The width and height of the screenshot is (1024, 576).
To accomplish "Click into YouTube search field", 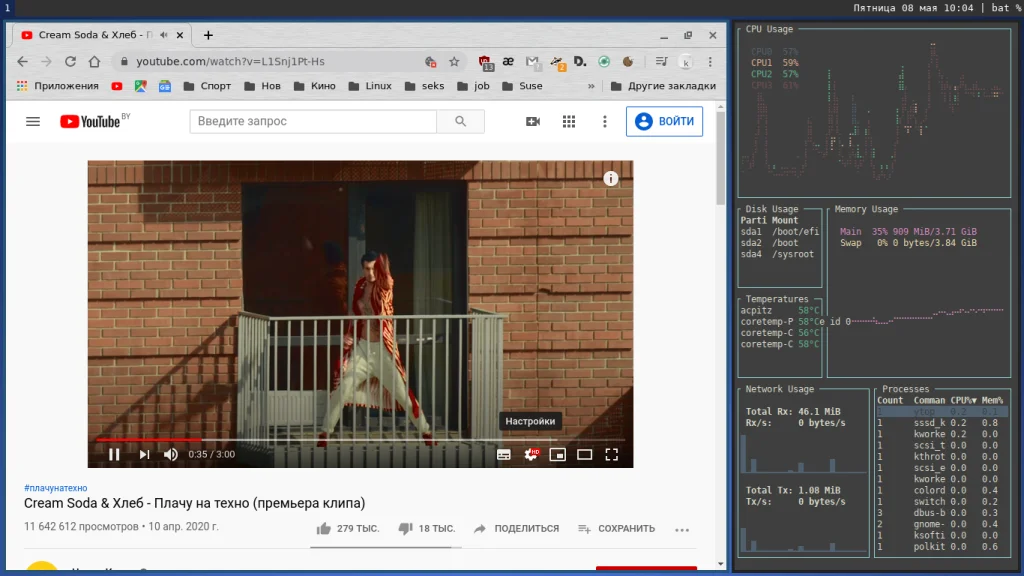I will point(312,121).
